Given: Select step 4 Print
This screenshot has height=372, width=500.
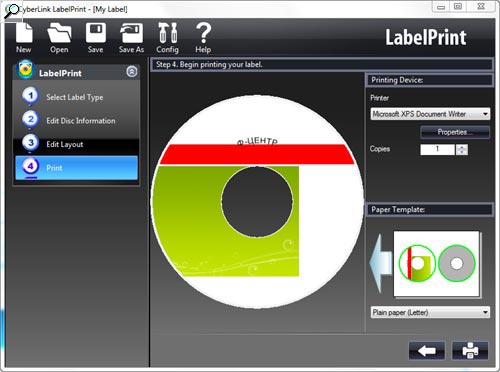Looking at the screenshot, I should 76,168.
